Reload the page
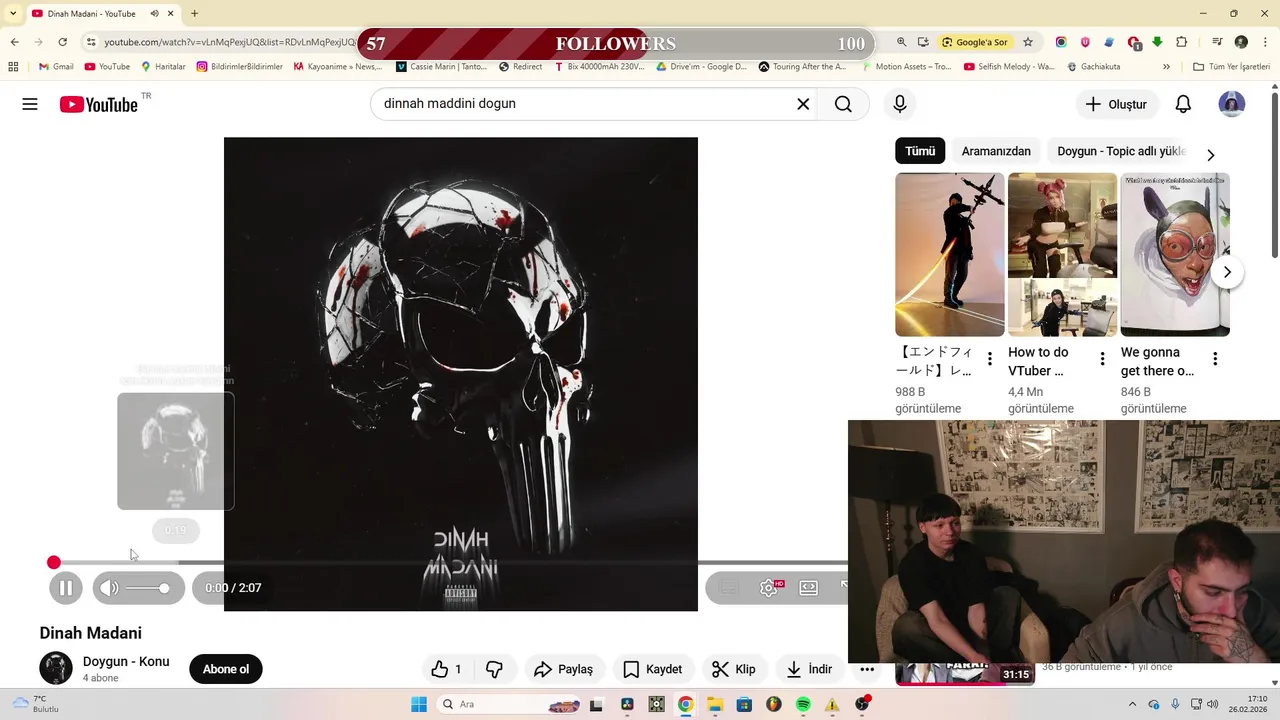 pos(62,42)
